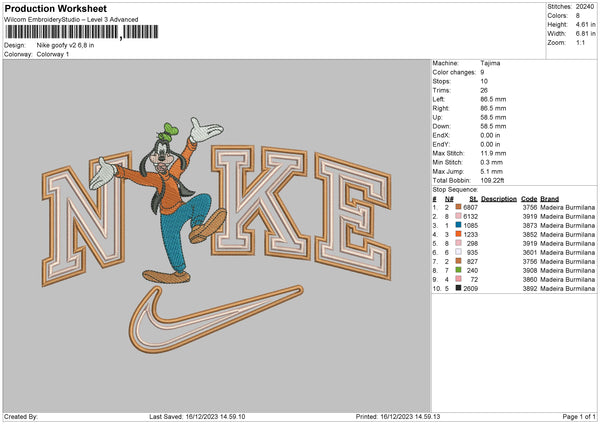Select the Min Stitch value '0.3 mm'
The width and height of the screenshot is (600, 424).
point(491,162)
